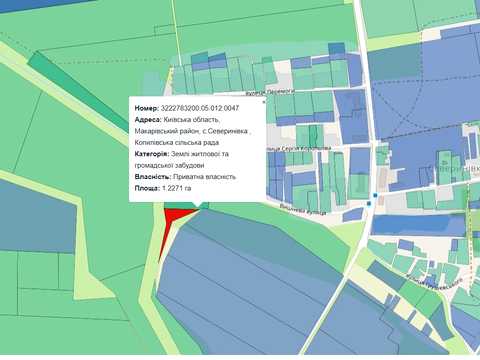Click the 'Номер:' label in popup
Image resolution: width=480 pixels, height=360 pixels.
point(147,108)
